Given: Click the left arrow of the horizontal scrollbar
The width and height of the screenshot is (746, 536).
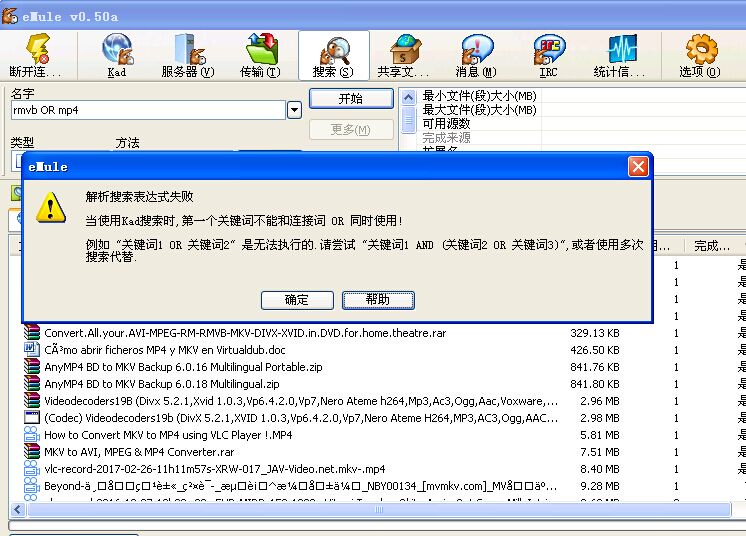Looking at the screenshot, I should 18,510.
